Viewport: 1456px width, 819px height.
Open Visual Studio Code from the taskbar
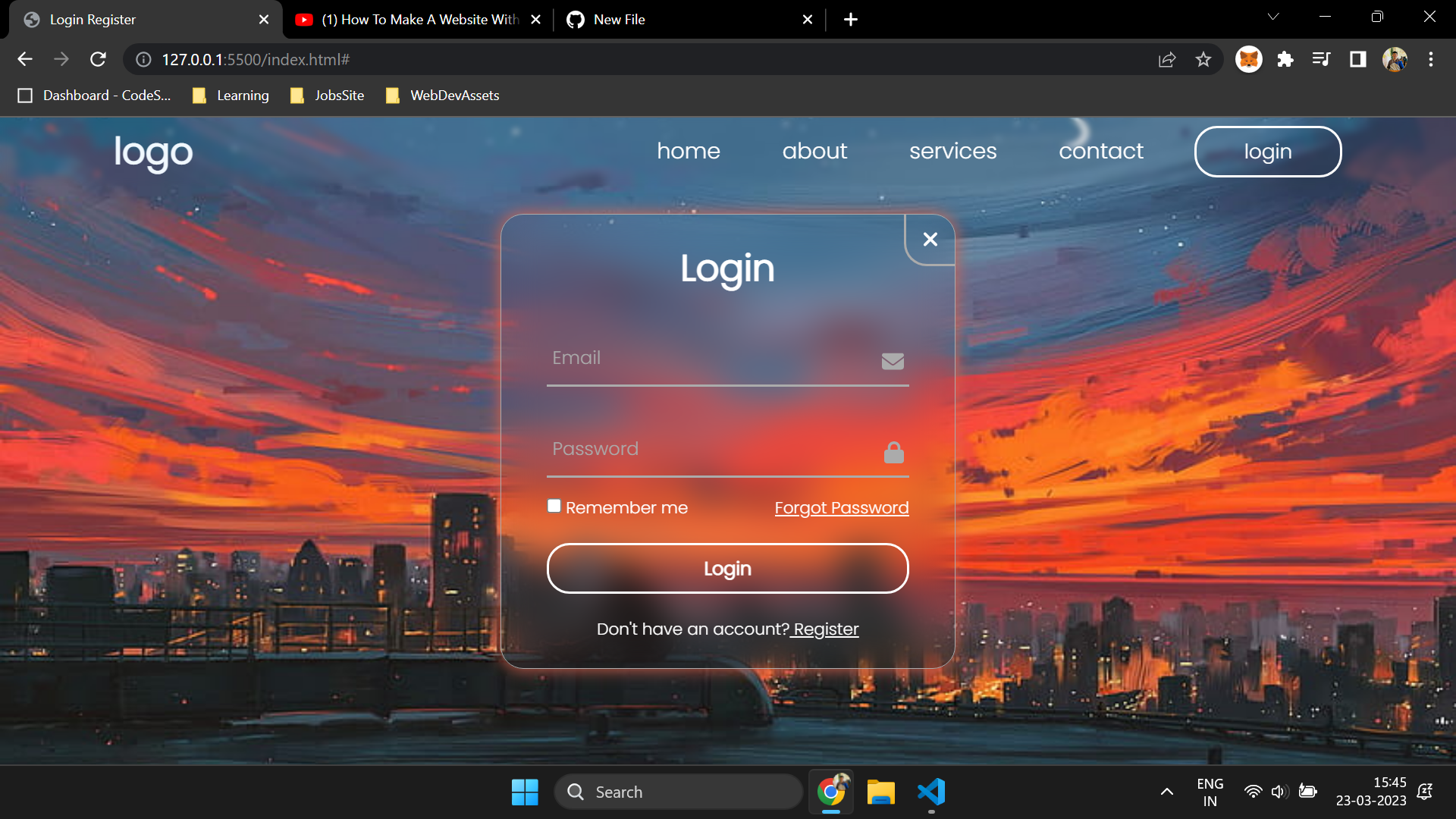tap(931, 792)
